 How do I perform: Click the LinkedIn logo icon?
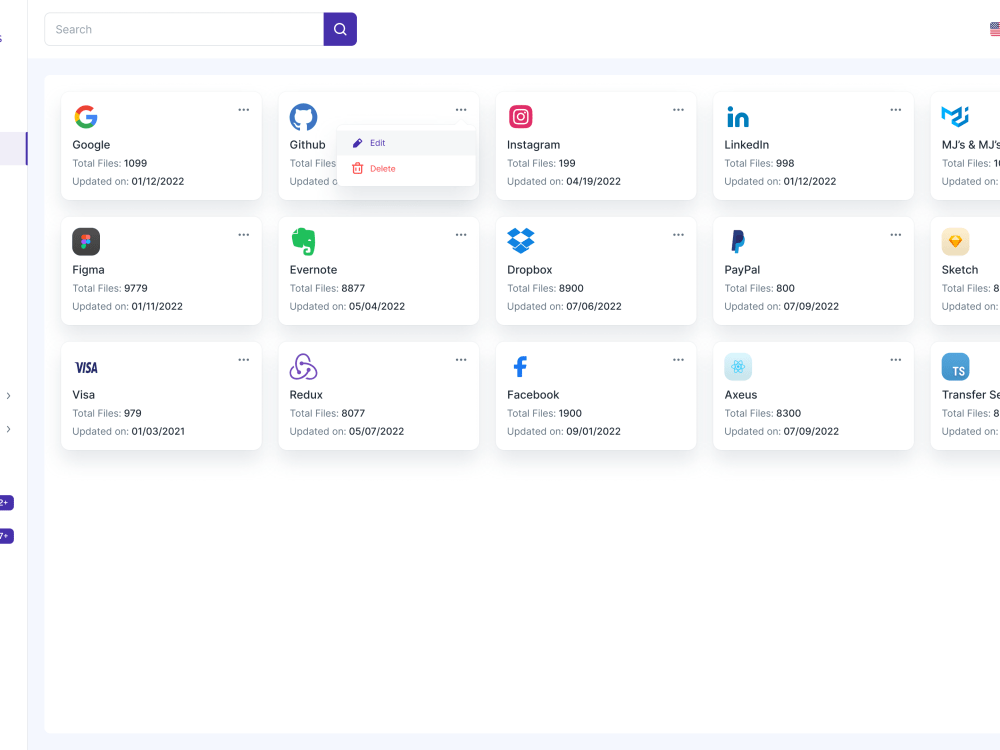(738, 117)
